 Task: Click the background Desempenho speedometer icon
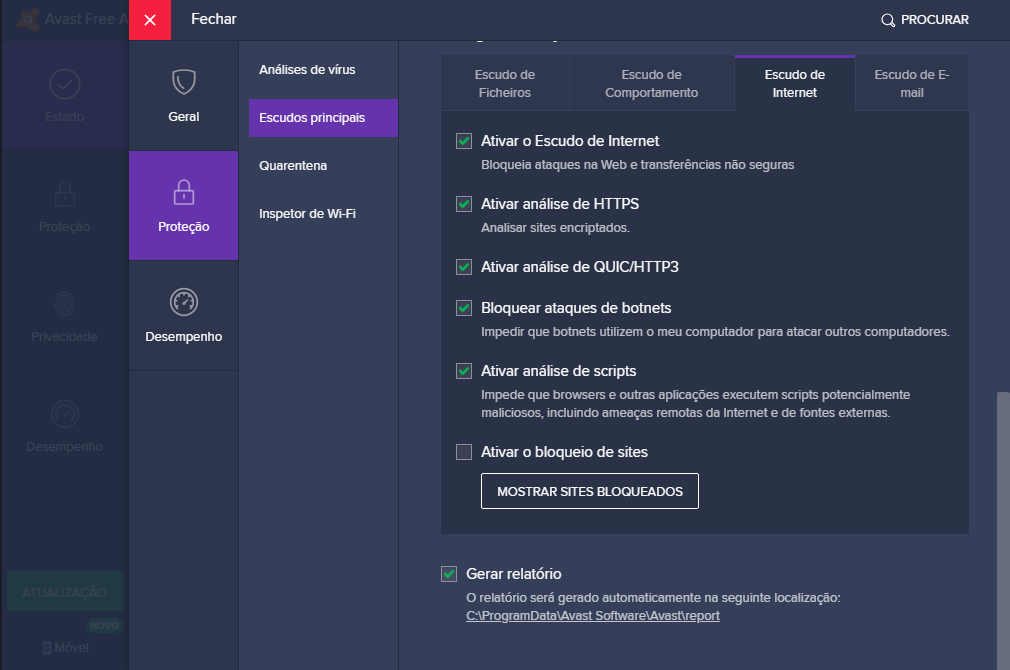(65, 414)
